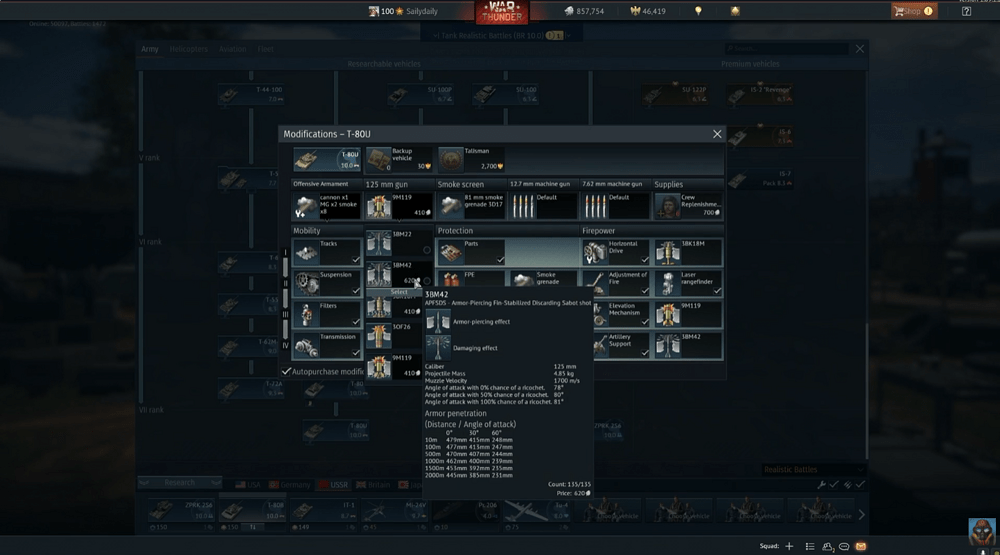The height and width of the screenshot is (555, 1000).
Task: Select the Filters modification
Action: 327,314
